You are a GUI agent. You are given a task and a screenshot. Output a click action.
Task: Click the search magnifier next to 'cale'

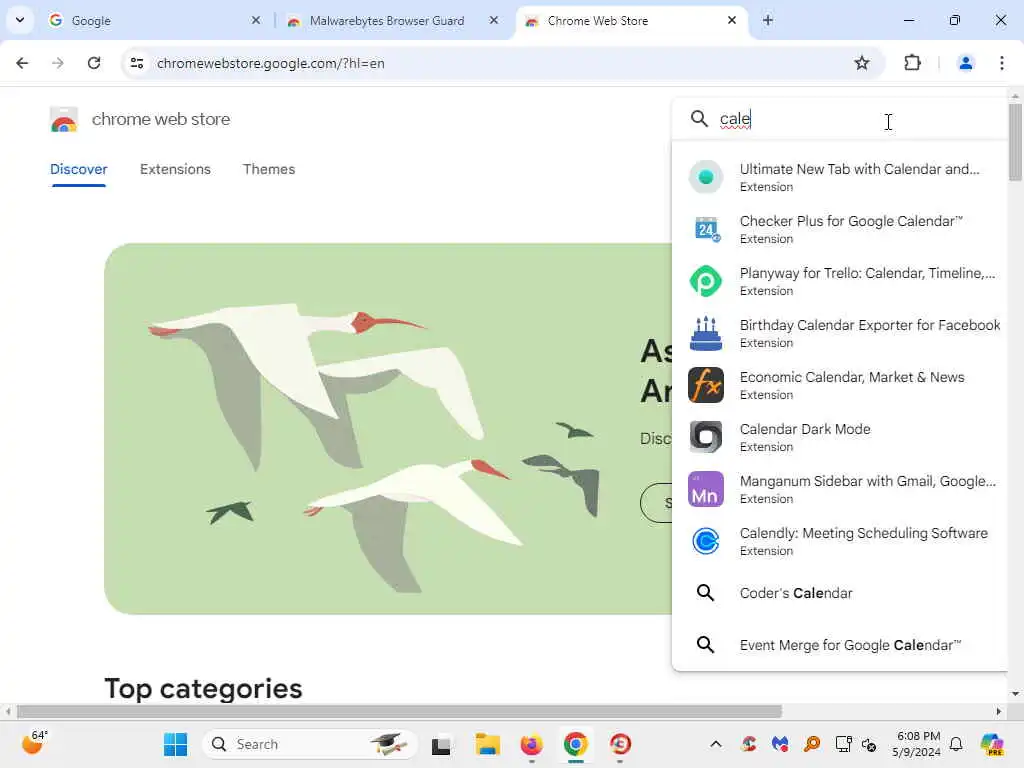tap(699, 119)
